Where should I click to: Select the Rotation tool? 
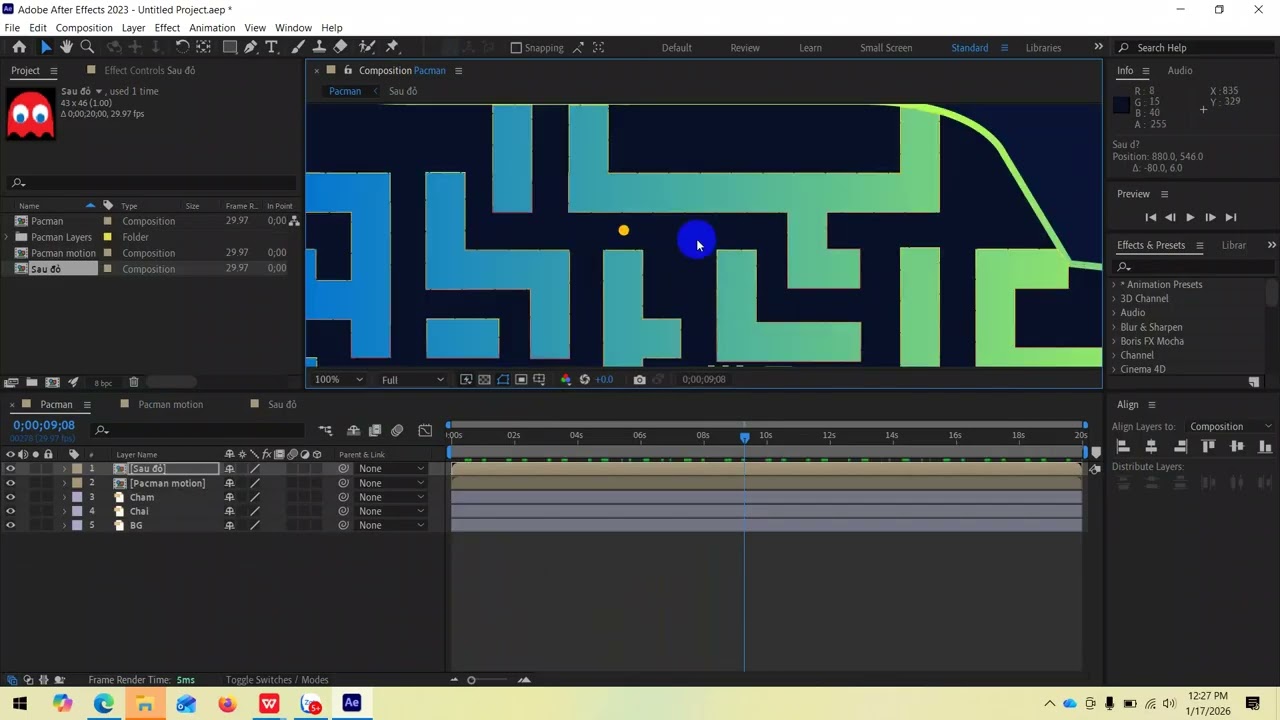click(182, 47)
